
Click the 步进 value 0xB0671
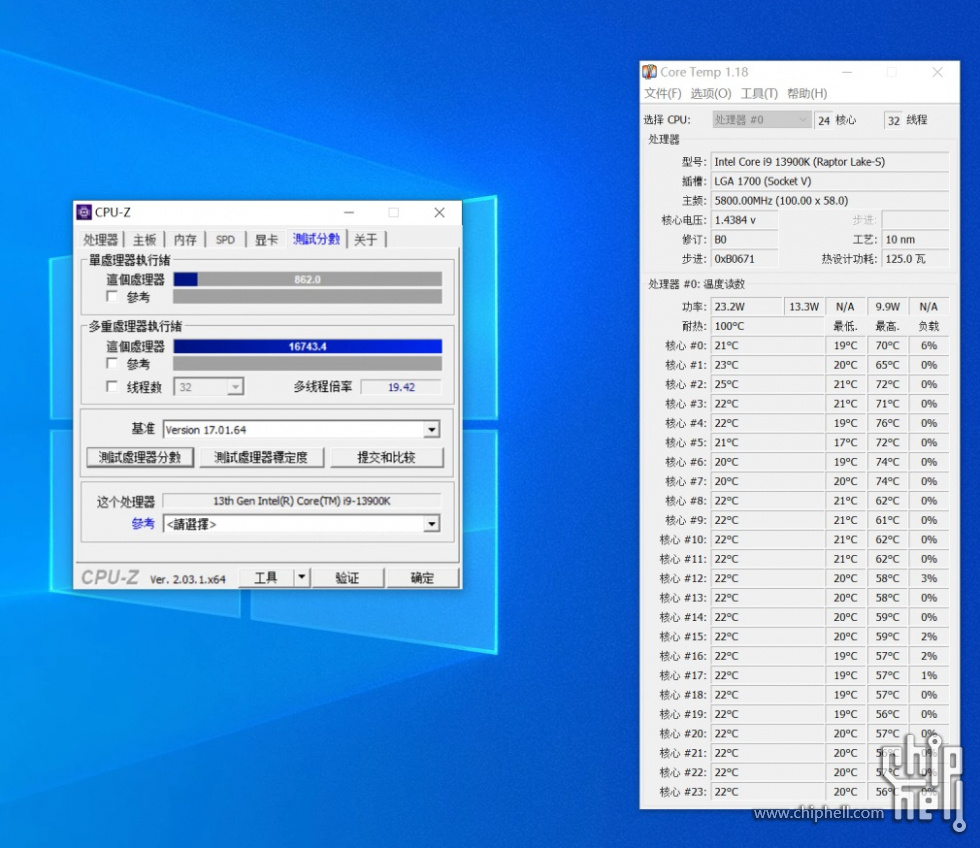[x=744, y=259]
